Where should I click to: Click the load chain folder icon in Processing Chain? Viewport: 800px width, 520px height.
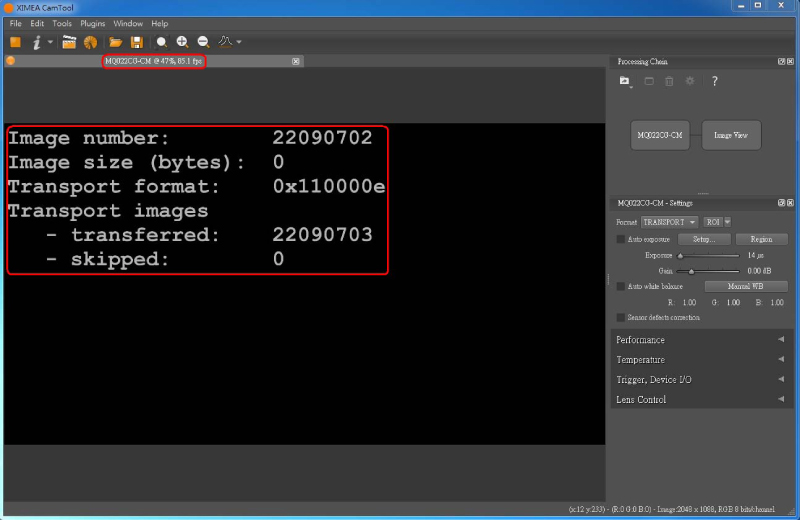(x=624, y=81)
